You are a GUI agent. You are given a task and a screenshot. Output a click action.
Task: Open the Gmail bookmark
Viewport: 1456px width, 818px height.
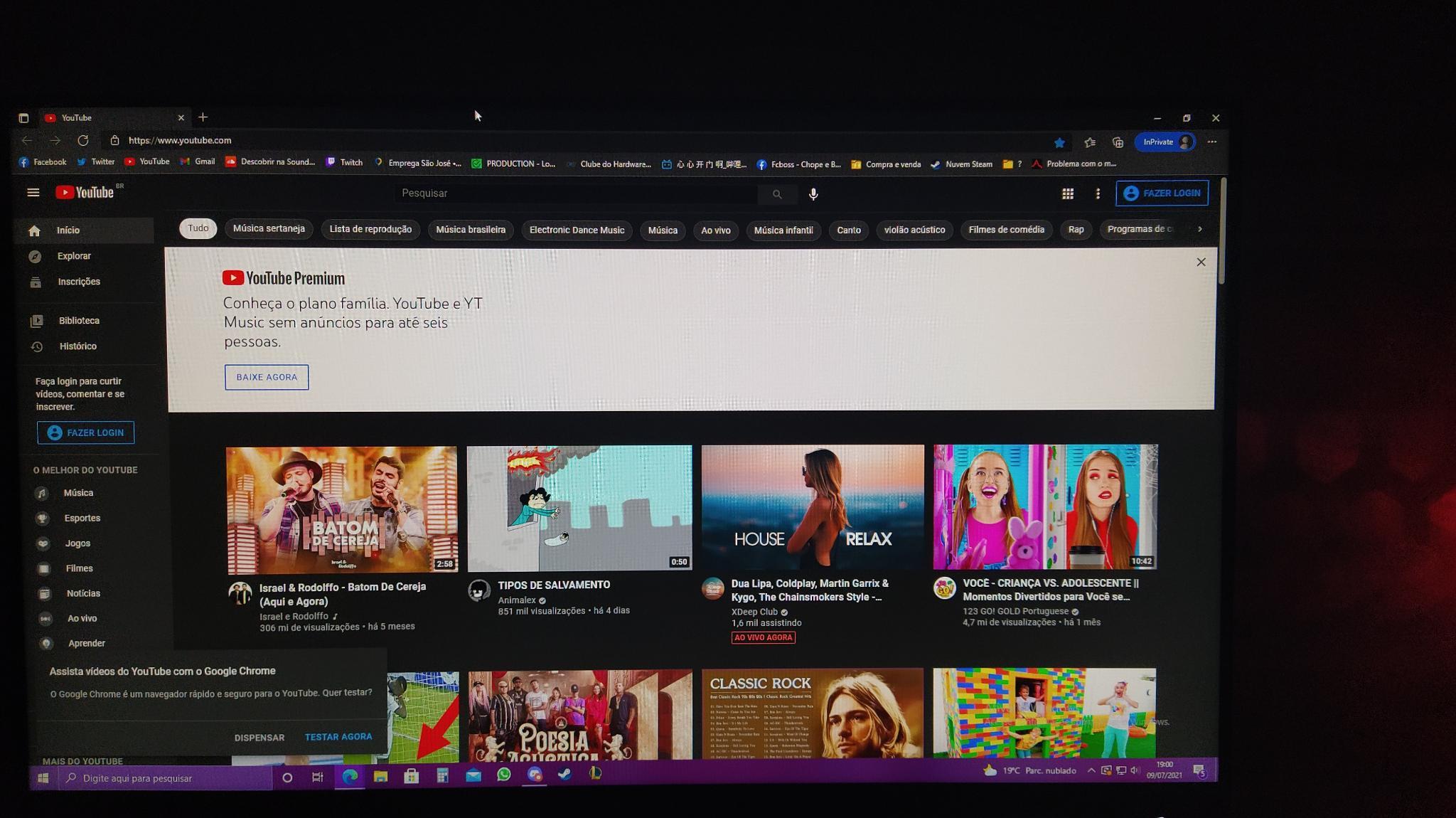[x=198, y=161]
